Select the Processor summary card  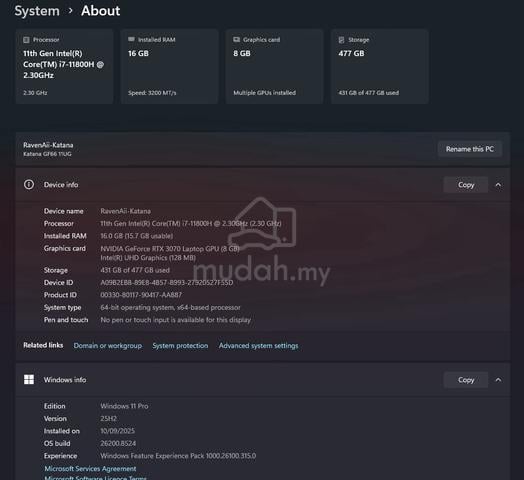point(64,67)
